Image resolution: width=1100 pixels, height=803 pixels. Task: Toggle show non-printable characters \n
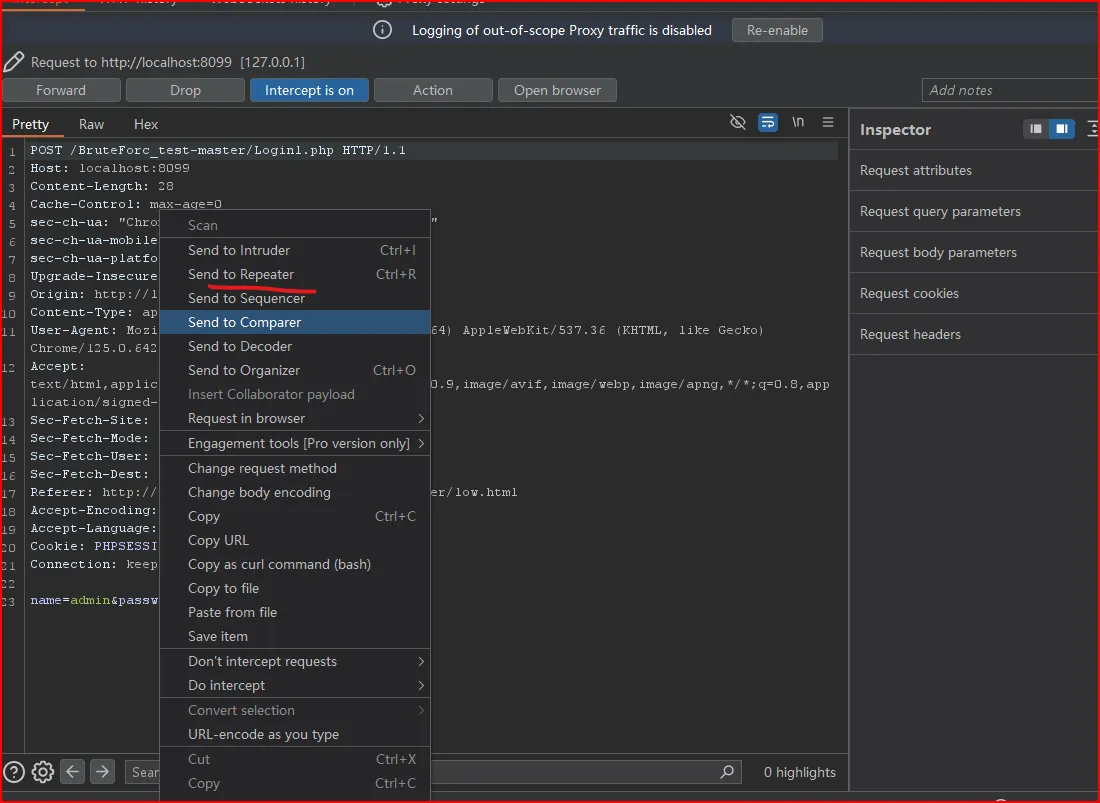(798, 122)
